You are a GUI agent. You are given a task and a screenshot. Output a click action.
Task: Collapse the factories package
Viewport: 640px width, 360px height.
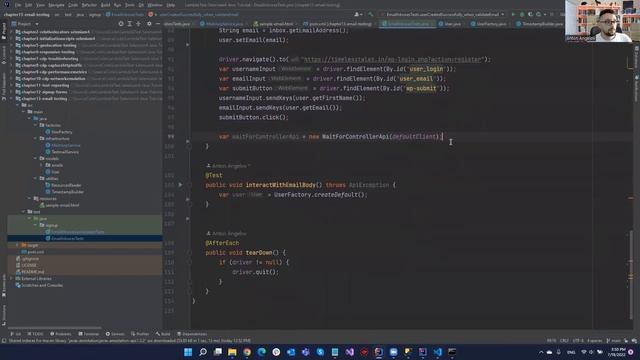[36, 125]
